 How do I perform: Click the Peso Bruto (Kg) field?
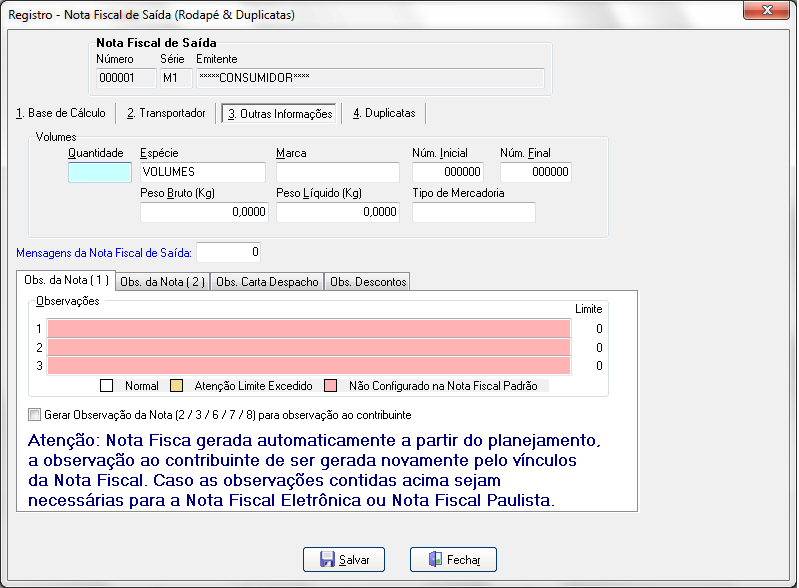204,212
